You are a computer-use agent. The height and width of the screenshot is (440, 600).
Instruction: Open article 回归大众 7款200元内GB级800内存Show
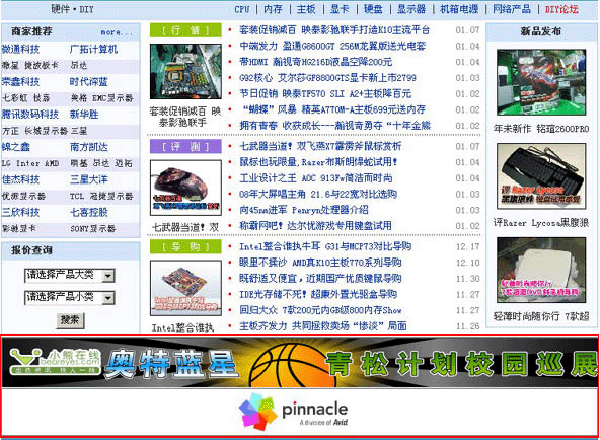(320, 310)
